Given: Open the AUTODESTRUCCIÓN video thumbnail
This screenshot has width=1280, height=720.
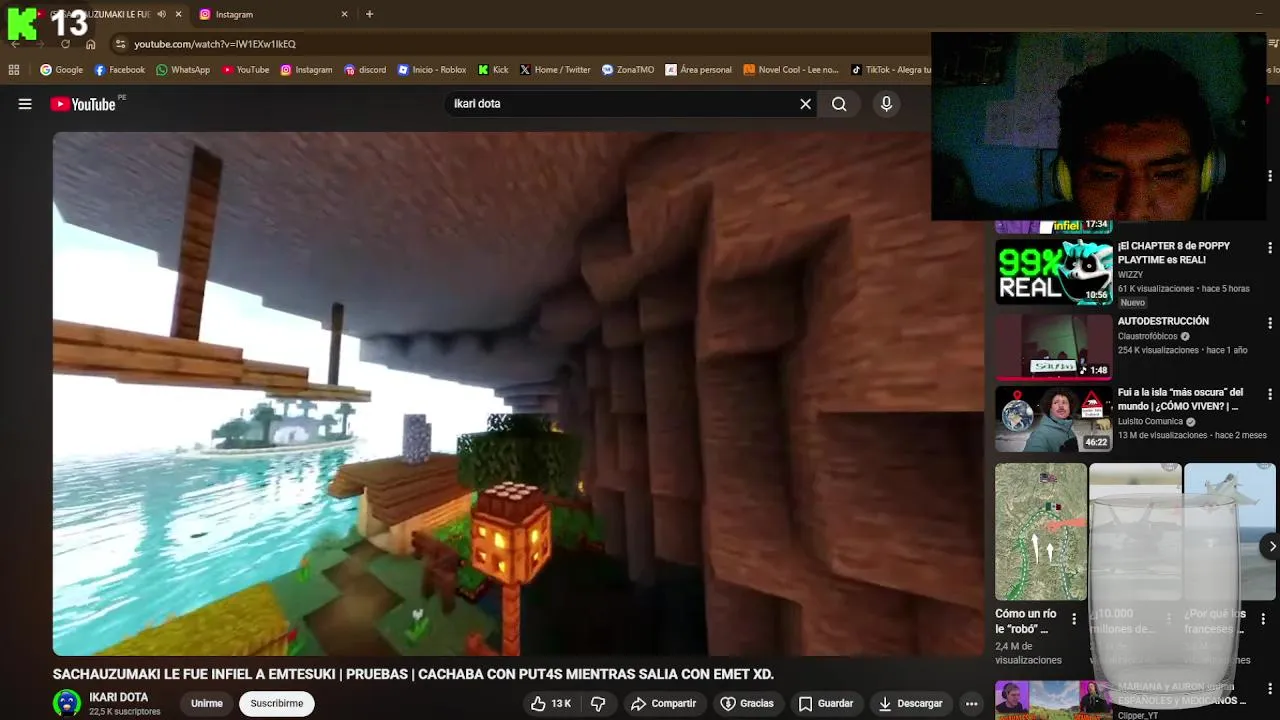Looking at the screenshot, I should 1053,347.
